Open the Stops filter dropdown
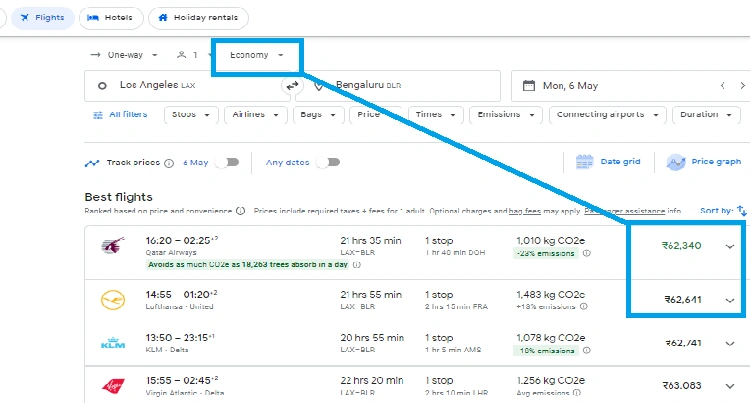Image resolution: width=751 pixels, height=403 pixels. coord(191,115)
